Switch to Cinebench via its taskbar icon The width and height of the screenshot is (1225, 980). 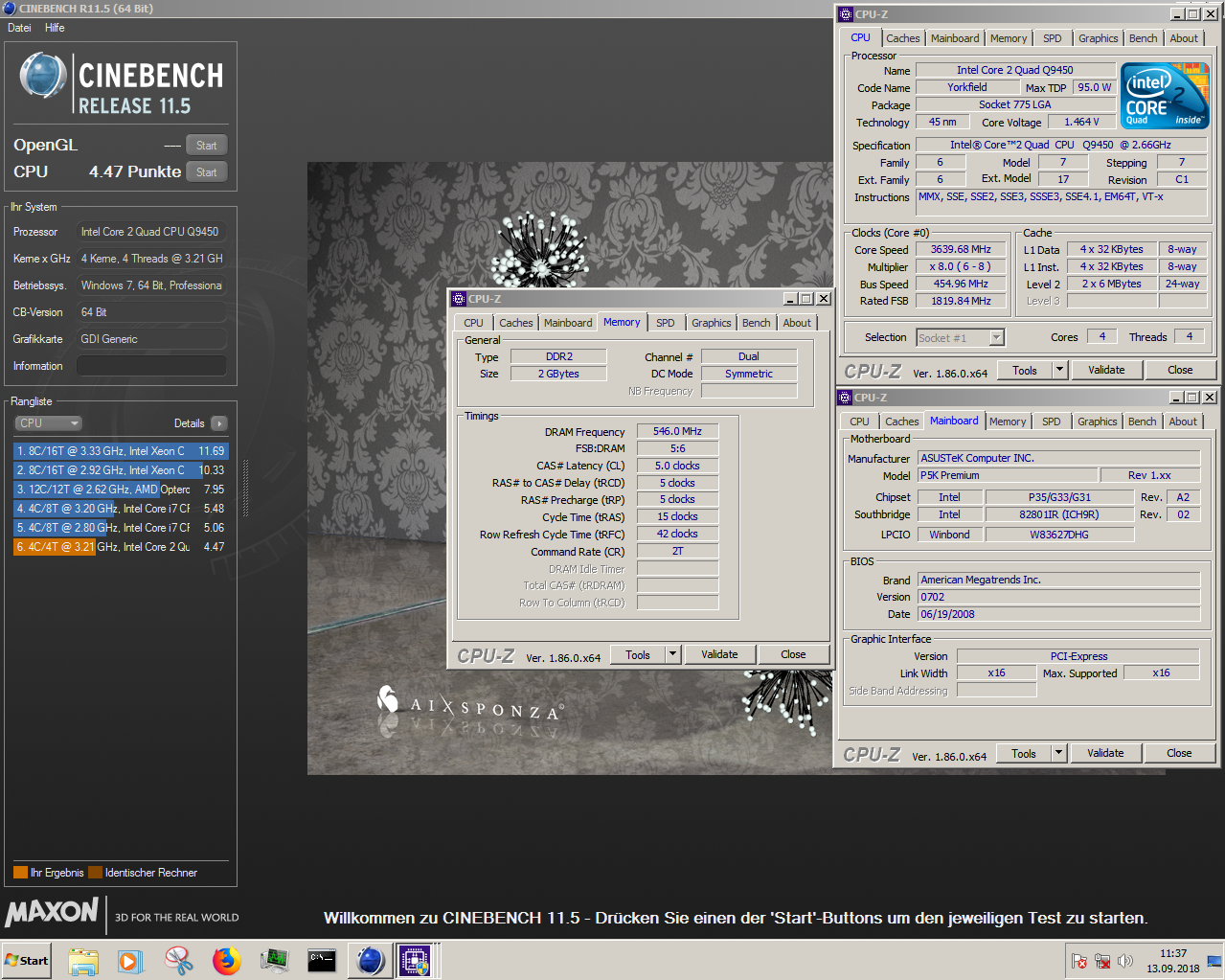click(x=370, y=961)
